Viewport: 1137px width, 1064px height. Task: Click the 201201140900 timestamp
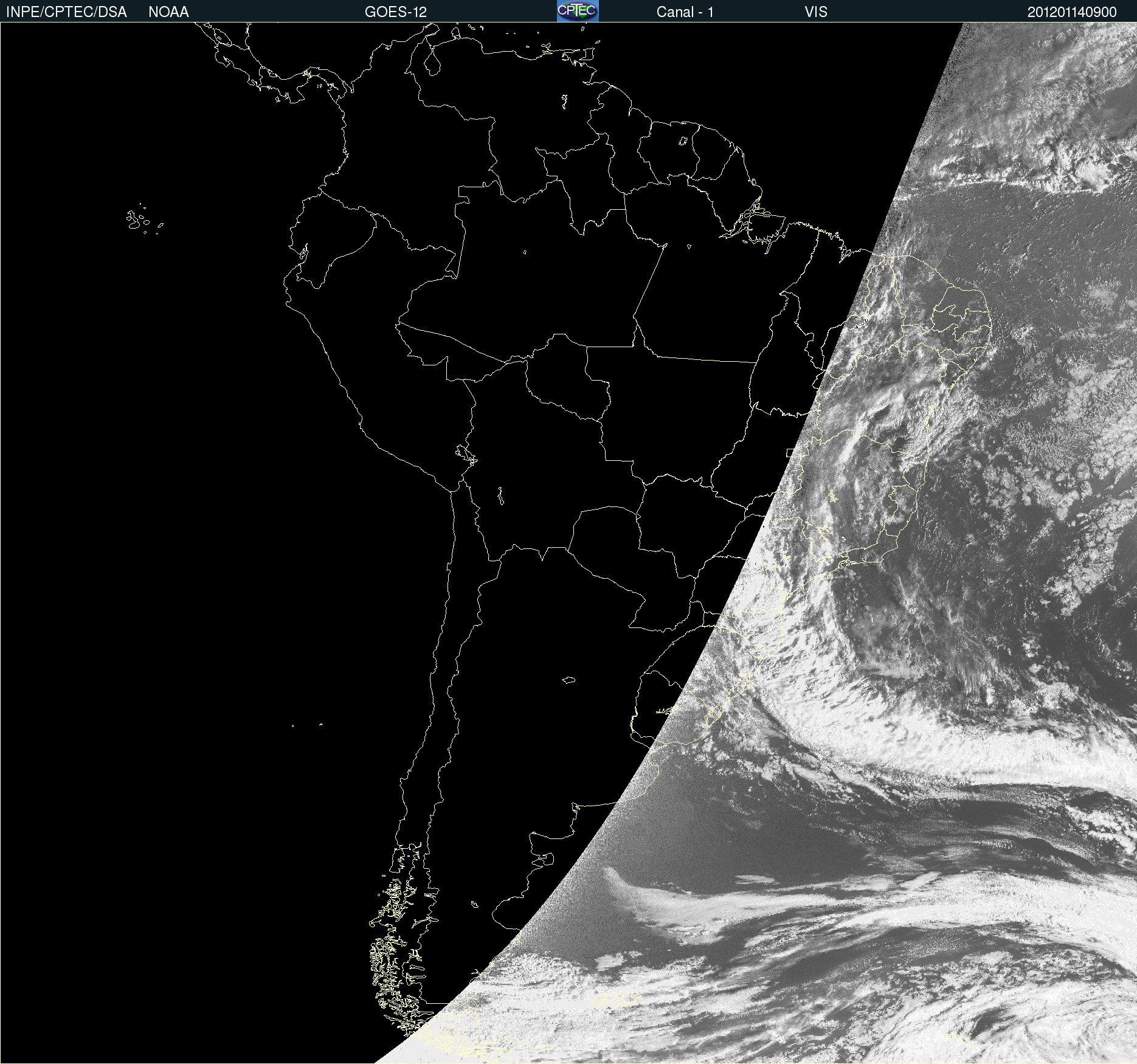[x=1072, y=12]
